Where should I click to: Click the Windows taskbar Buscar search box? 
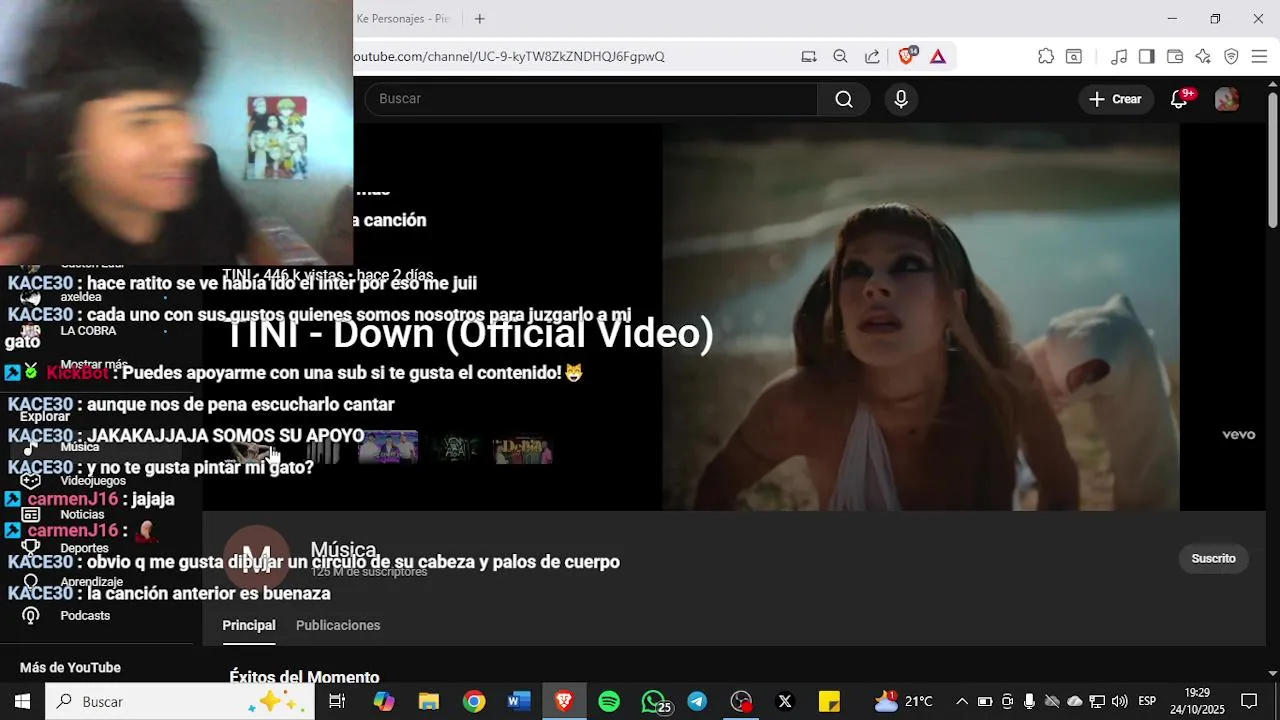[x=180, y=701]
